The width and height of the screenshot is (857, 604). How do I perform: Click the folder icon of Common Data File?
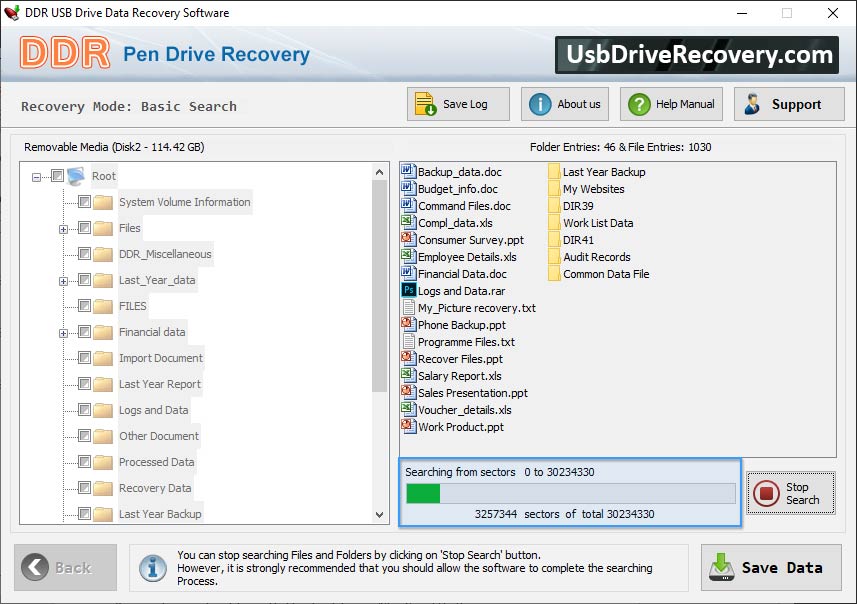[x=554, y=273]
